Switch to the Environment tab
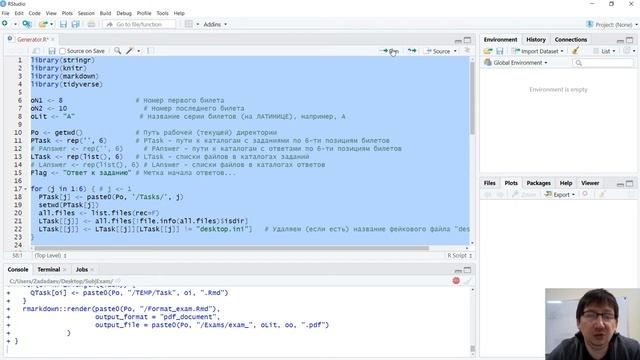 tap(500, 40)
